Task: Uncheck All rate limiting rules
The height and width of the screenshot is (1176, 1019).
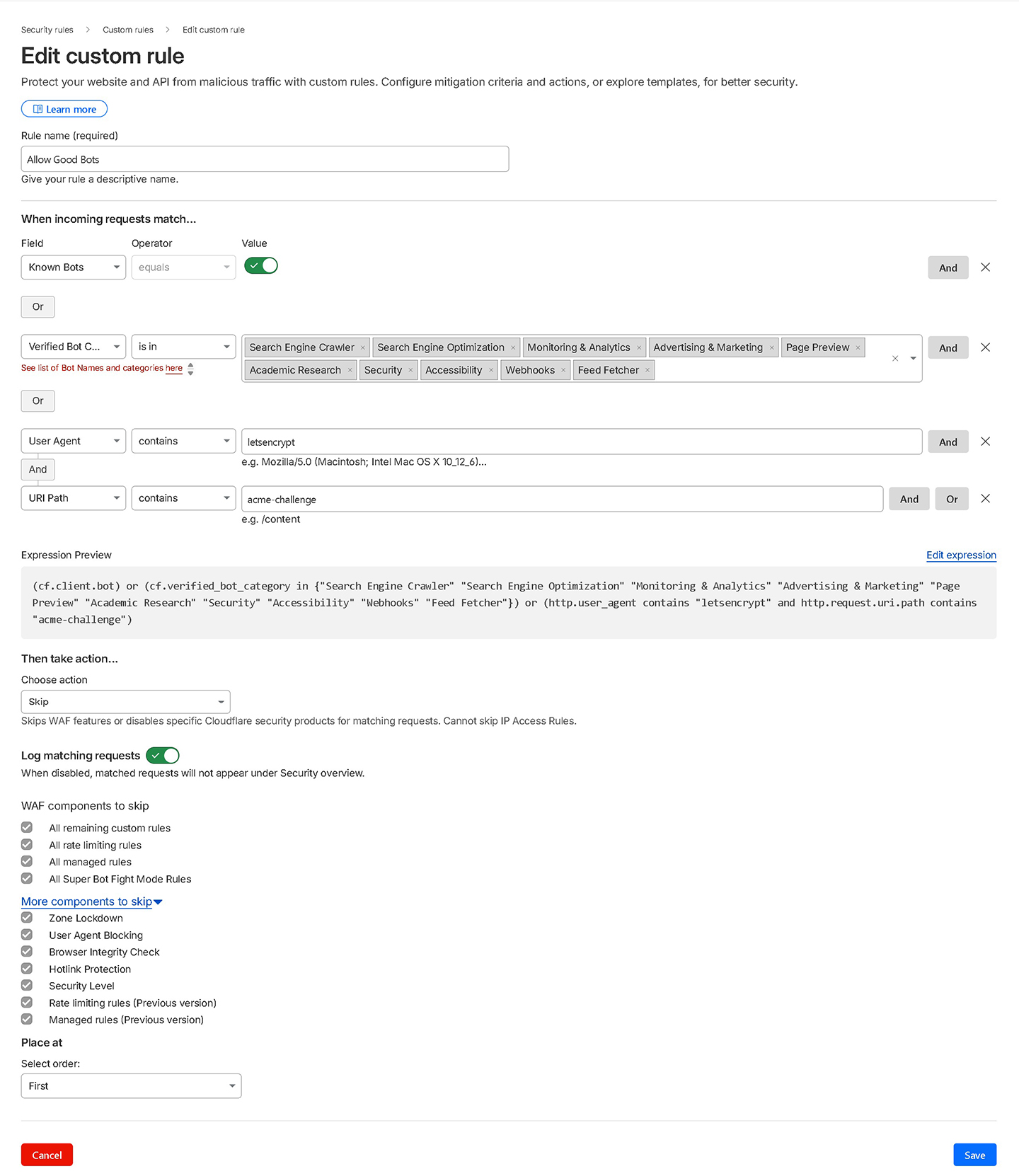Action: 27,845
